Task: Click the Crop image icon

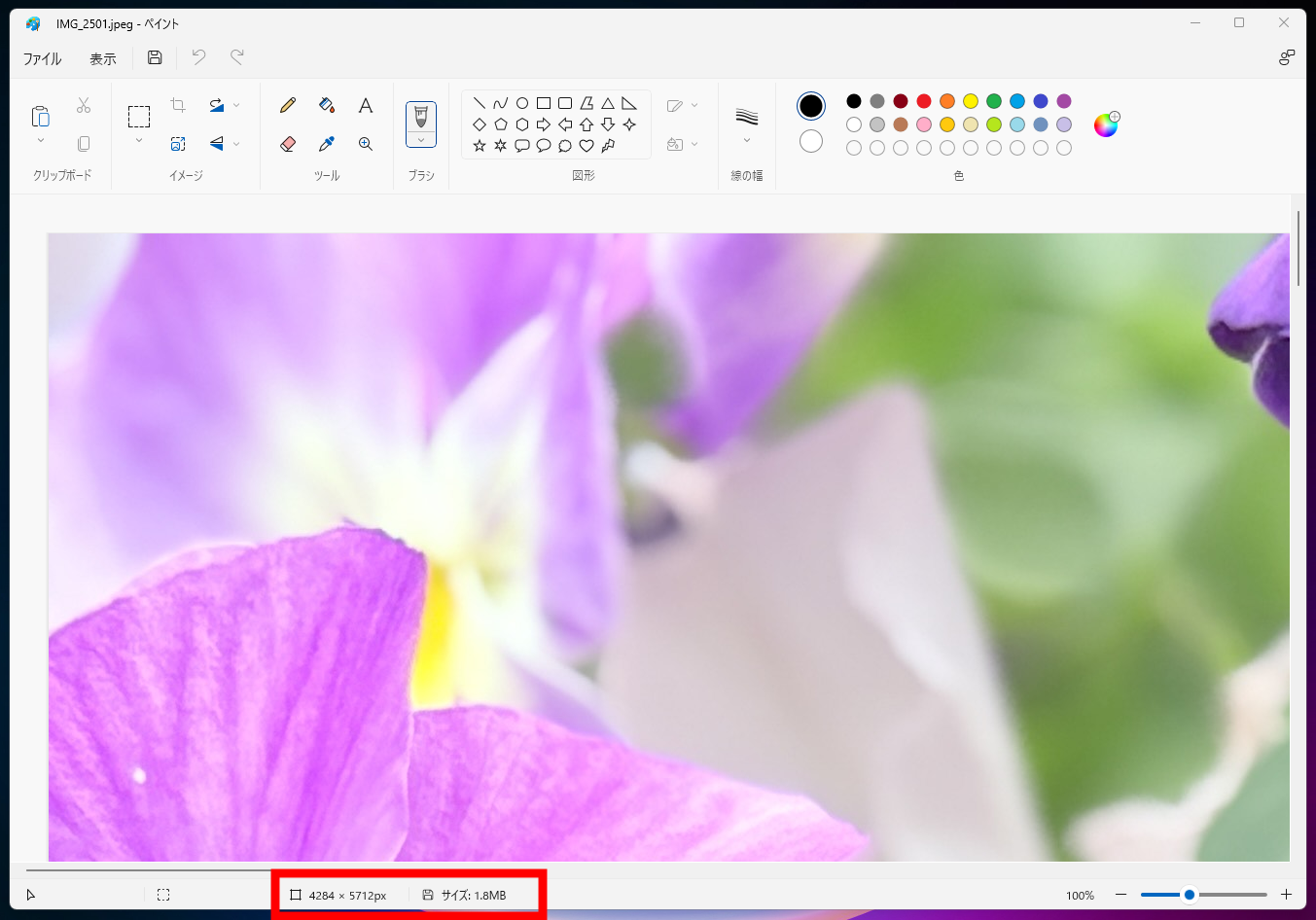Action: click(x=178, y=105)
